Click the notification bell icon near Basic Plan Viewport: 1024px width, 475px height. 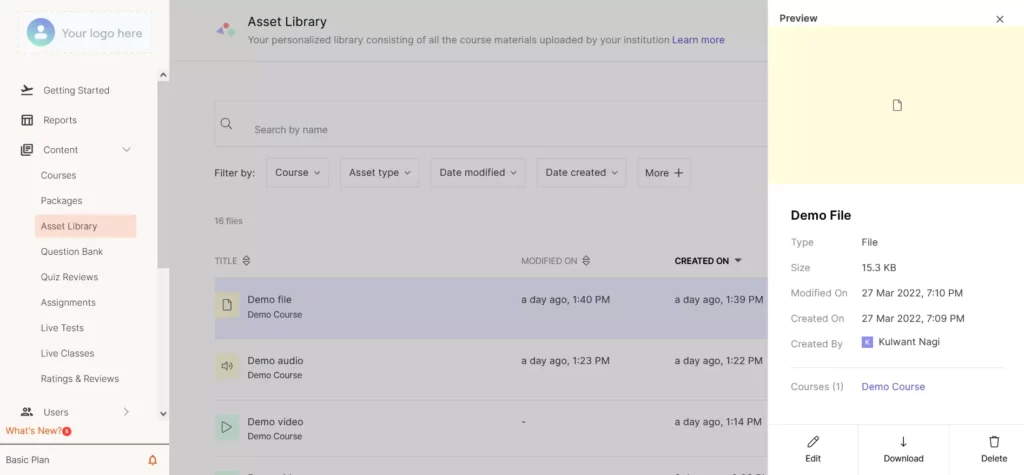pyautogui.click(x=153, y=460)
